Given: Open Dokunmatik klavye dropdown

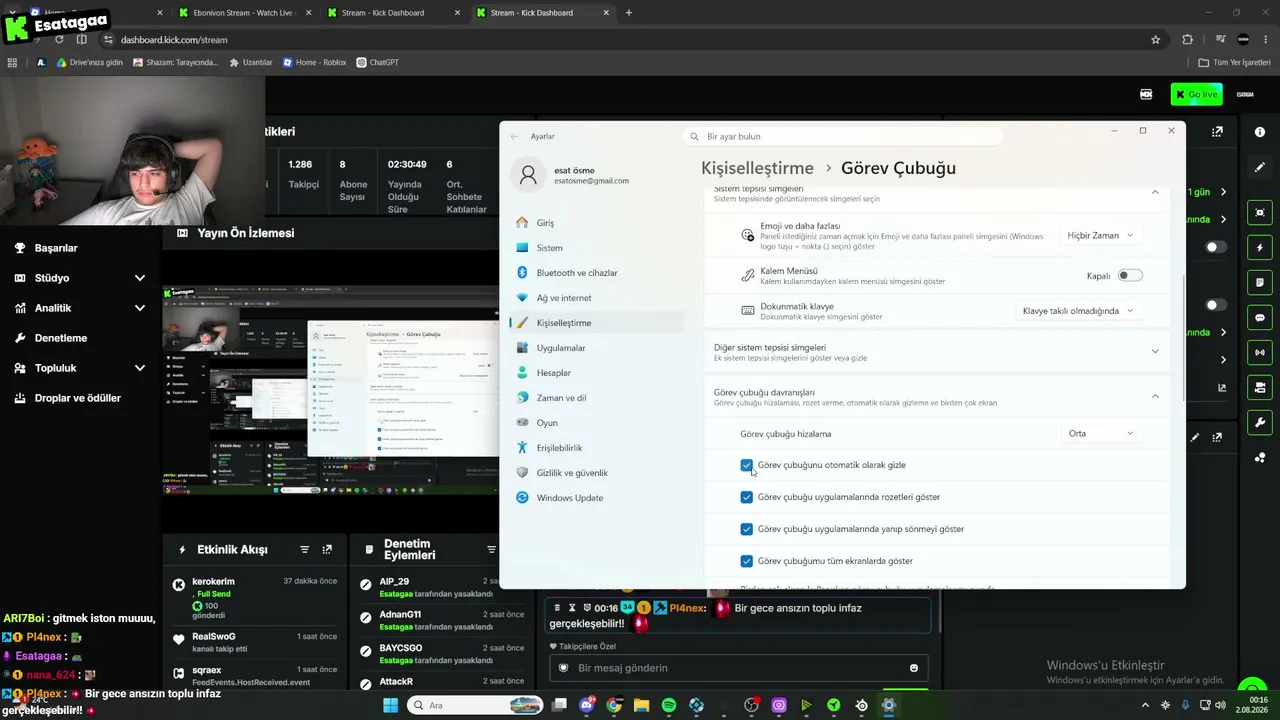Looking at the screenshot, I should coord(1078,311).
